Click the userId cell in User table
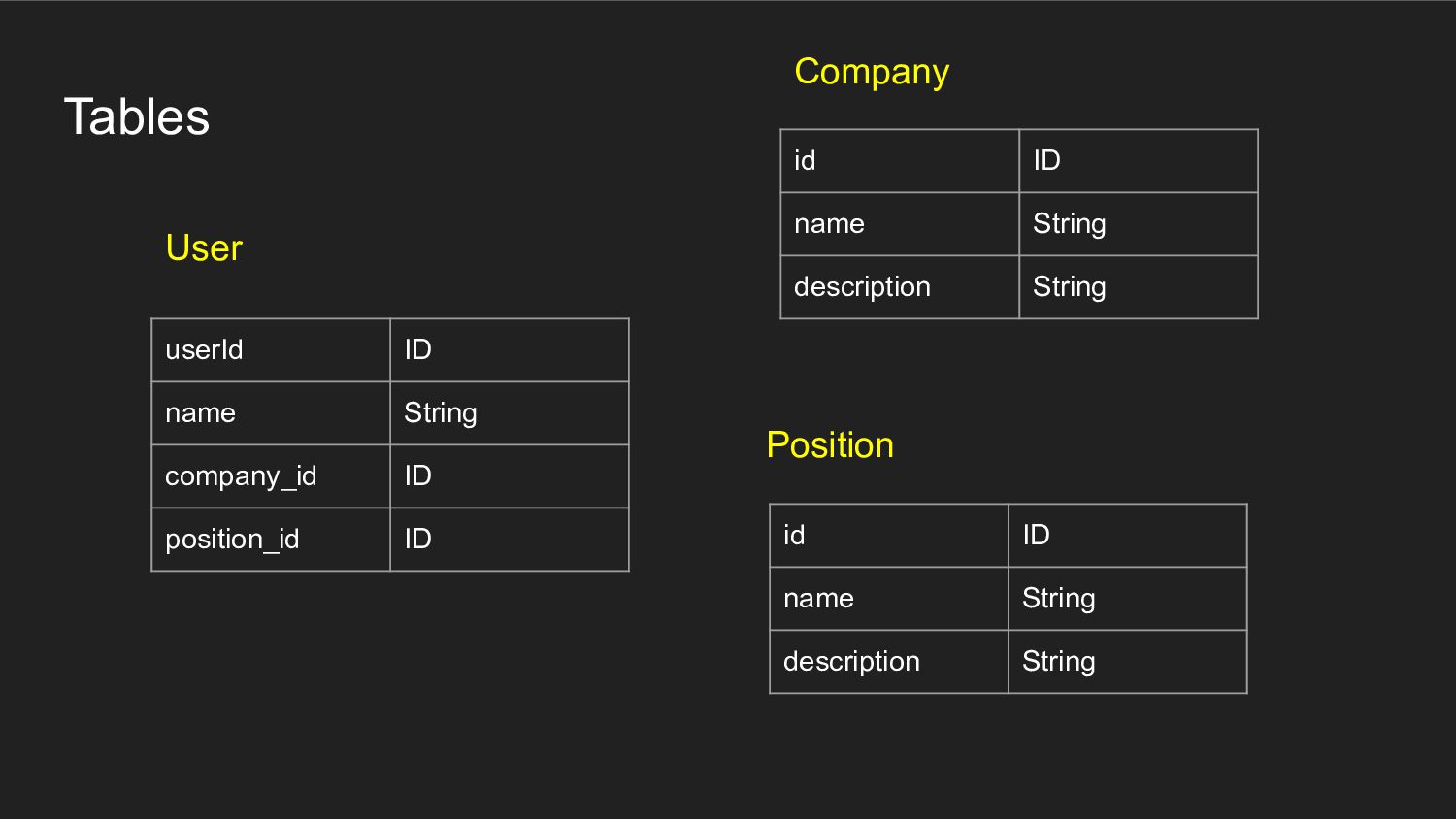 [204, 350]
